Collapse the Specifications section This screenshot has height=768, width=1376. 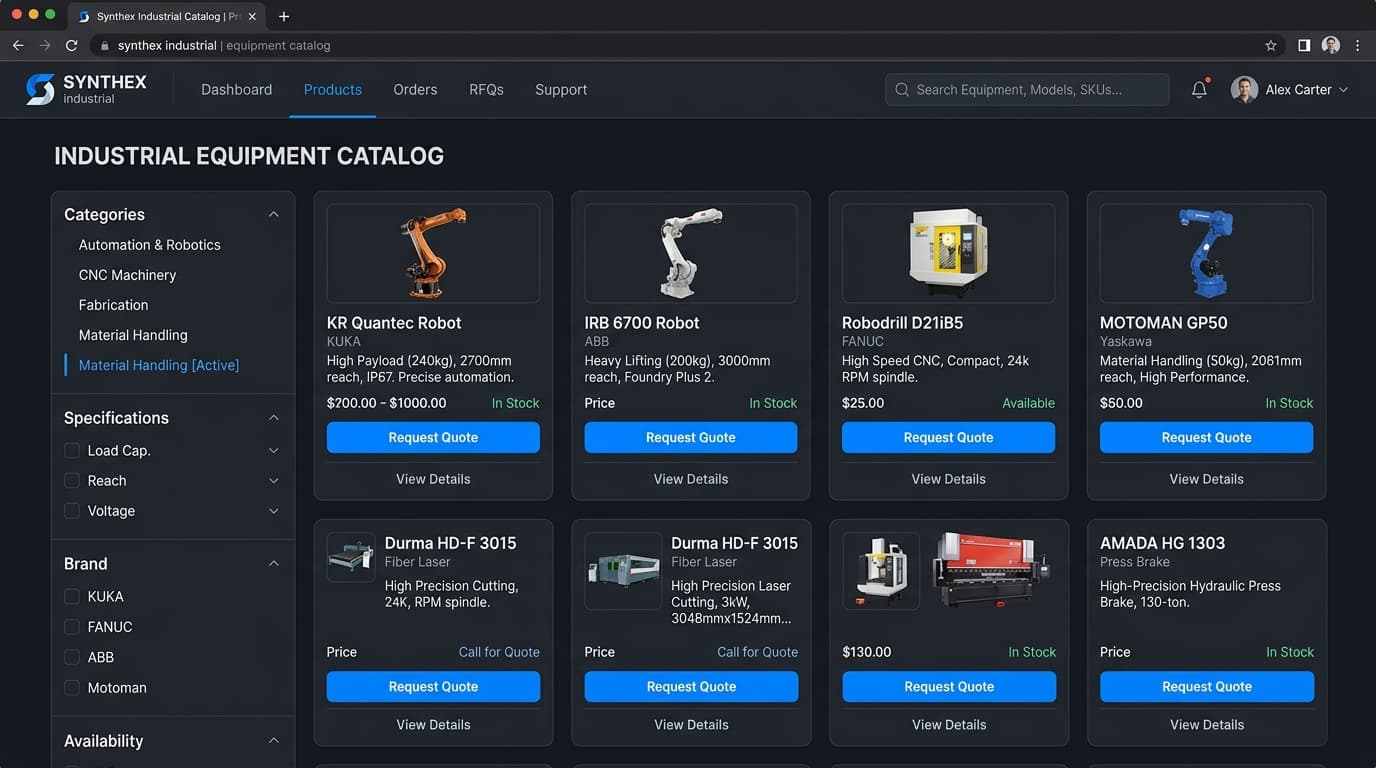(x=274, y=418)
